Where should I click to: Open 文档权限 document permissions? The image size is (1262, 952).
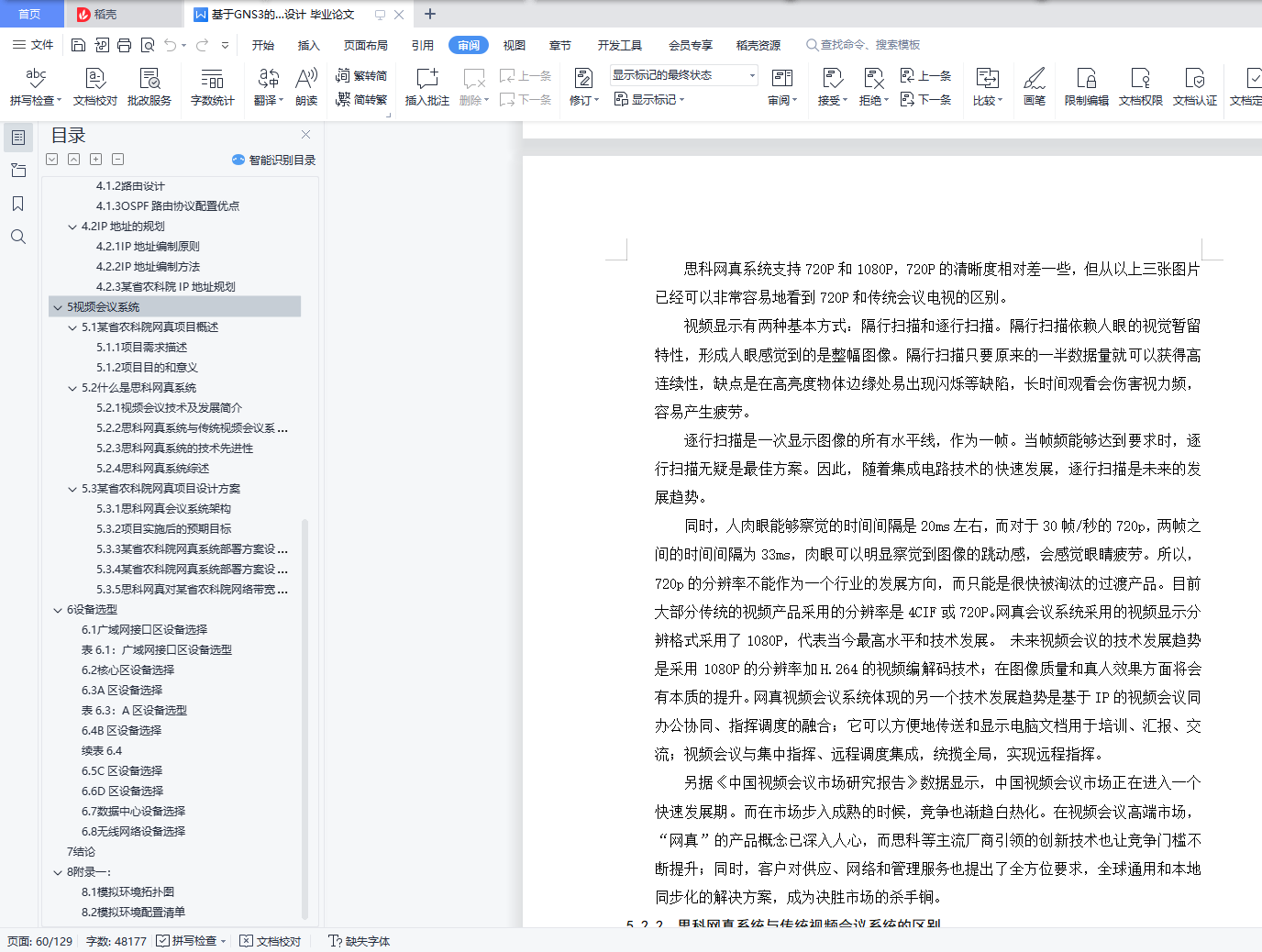pos(1141,87)
